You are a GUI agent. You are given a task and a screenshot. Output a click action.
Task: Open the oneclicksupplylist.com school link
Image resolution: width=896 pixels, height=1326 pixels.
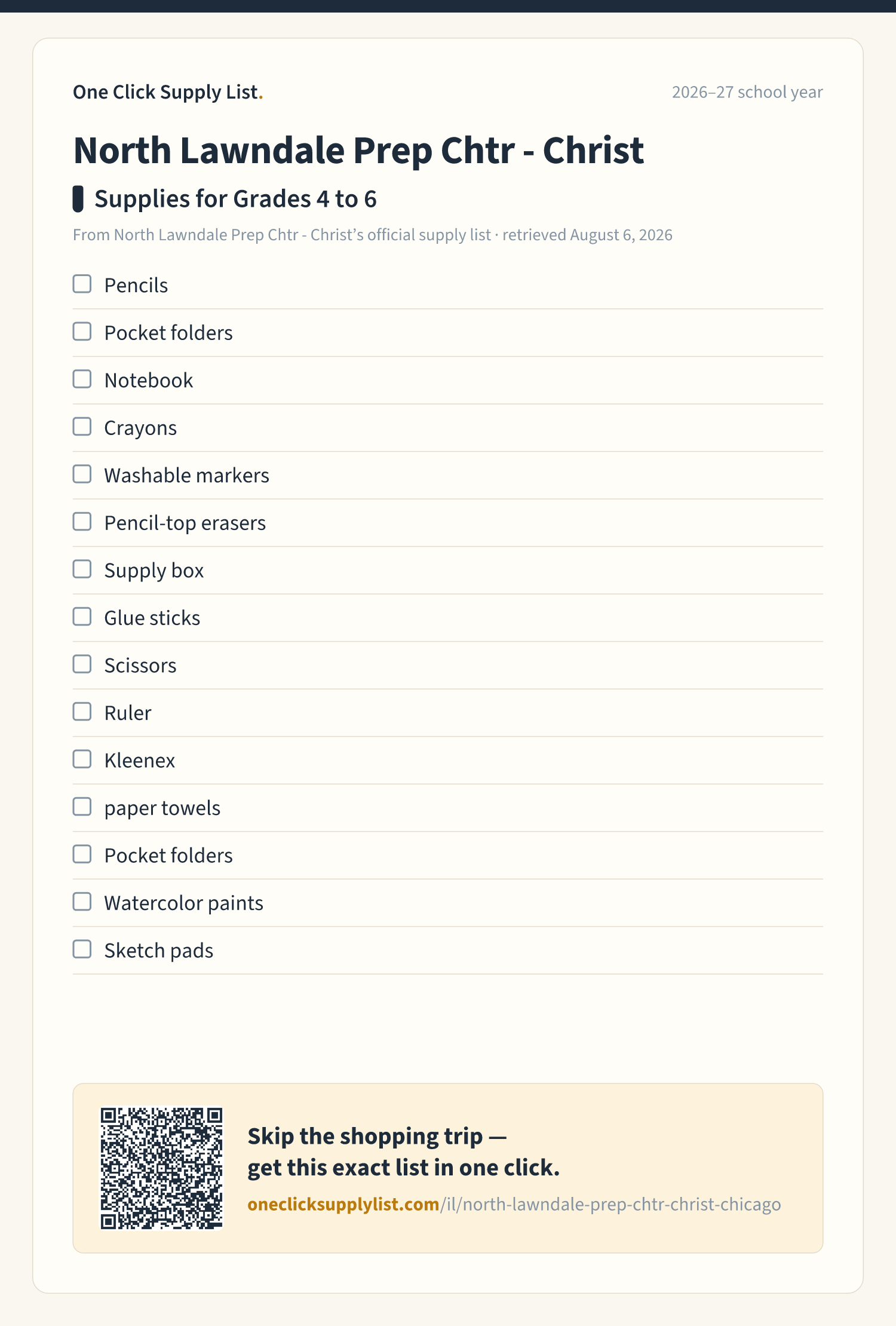[x=514, y=1204]
